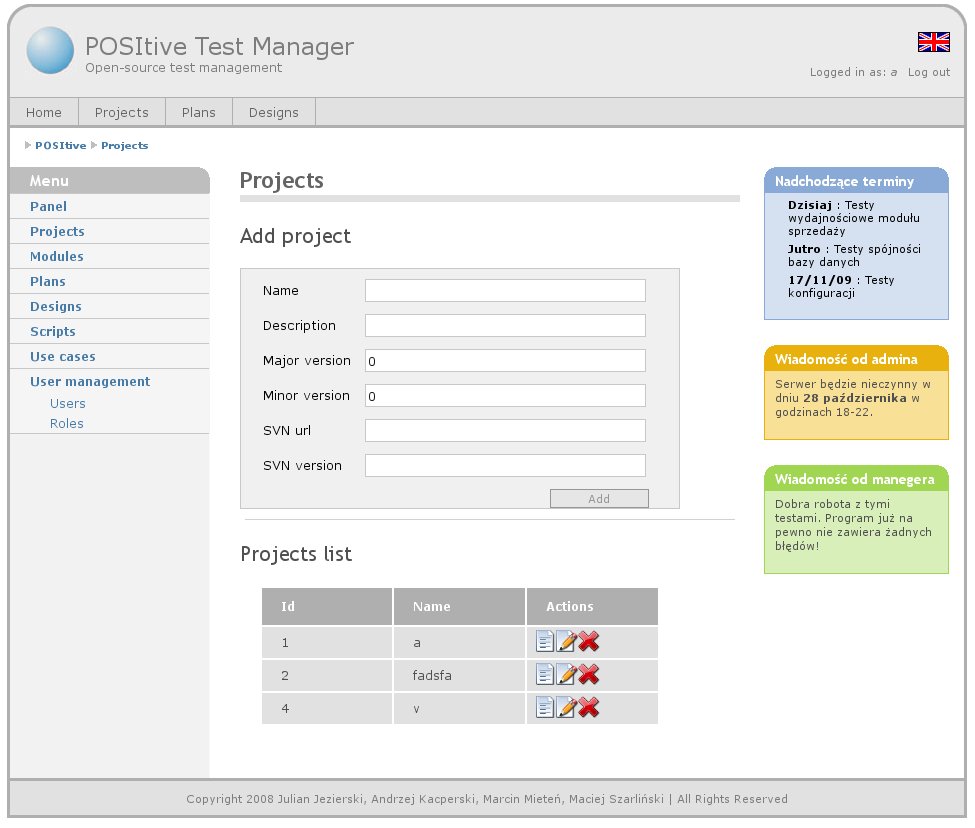Click the logged-in username a
Screen dimensions: 975x828
point(894,72)
